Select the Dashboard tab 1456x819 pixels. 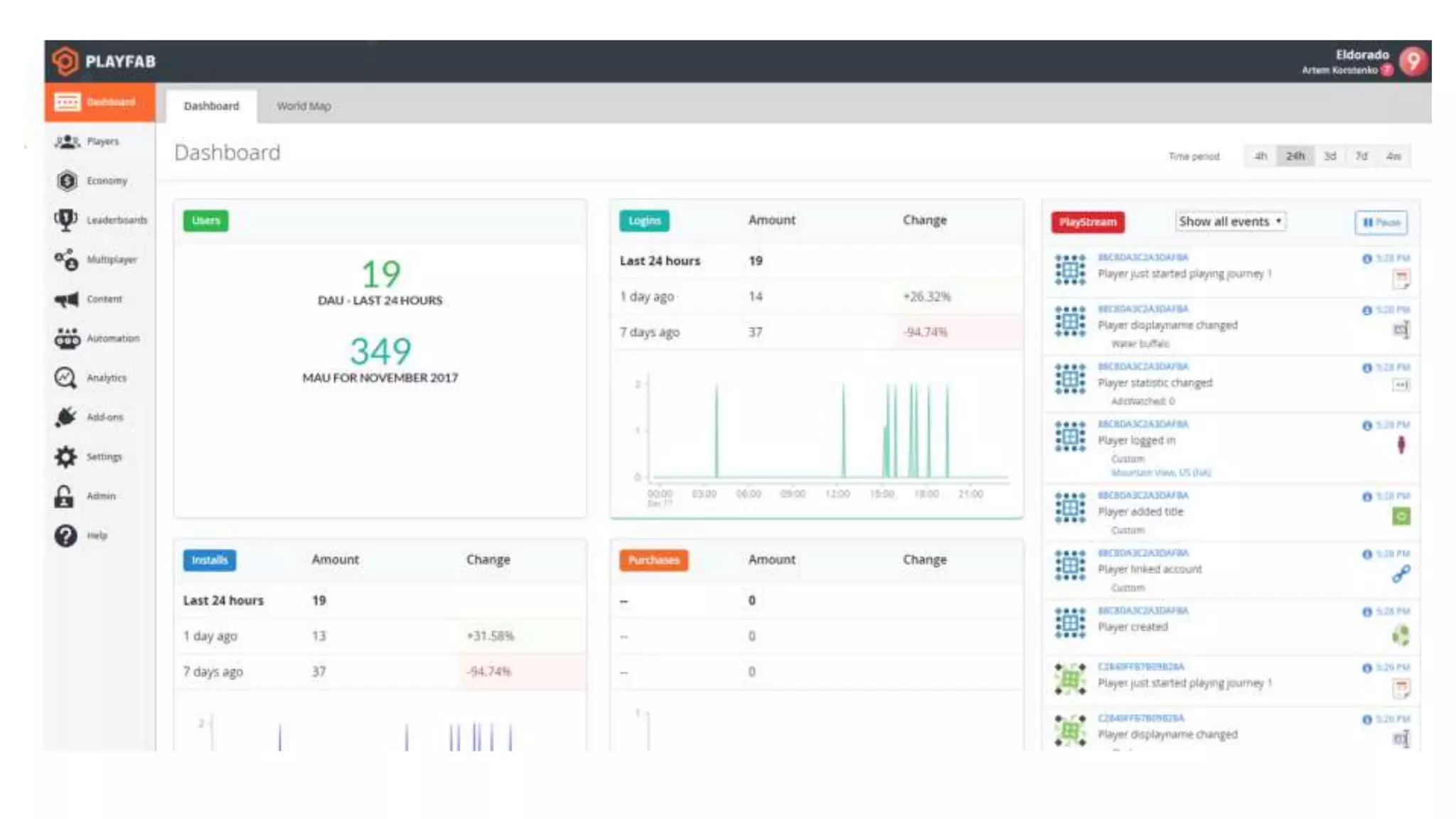click(x=211, y=106)
